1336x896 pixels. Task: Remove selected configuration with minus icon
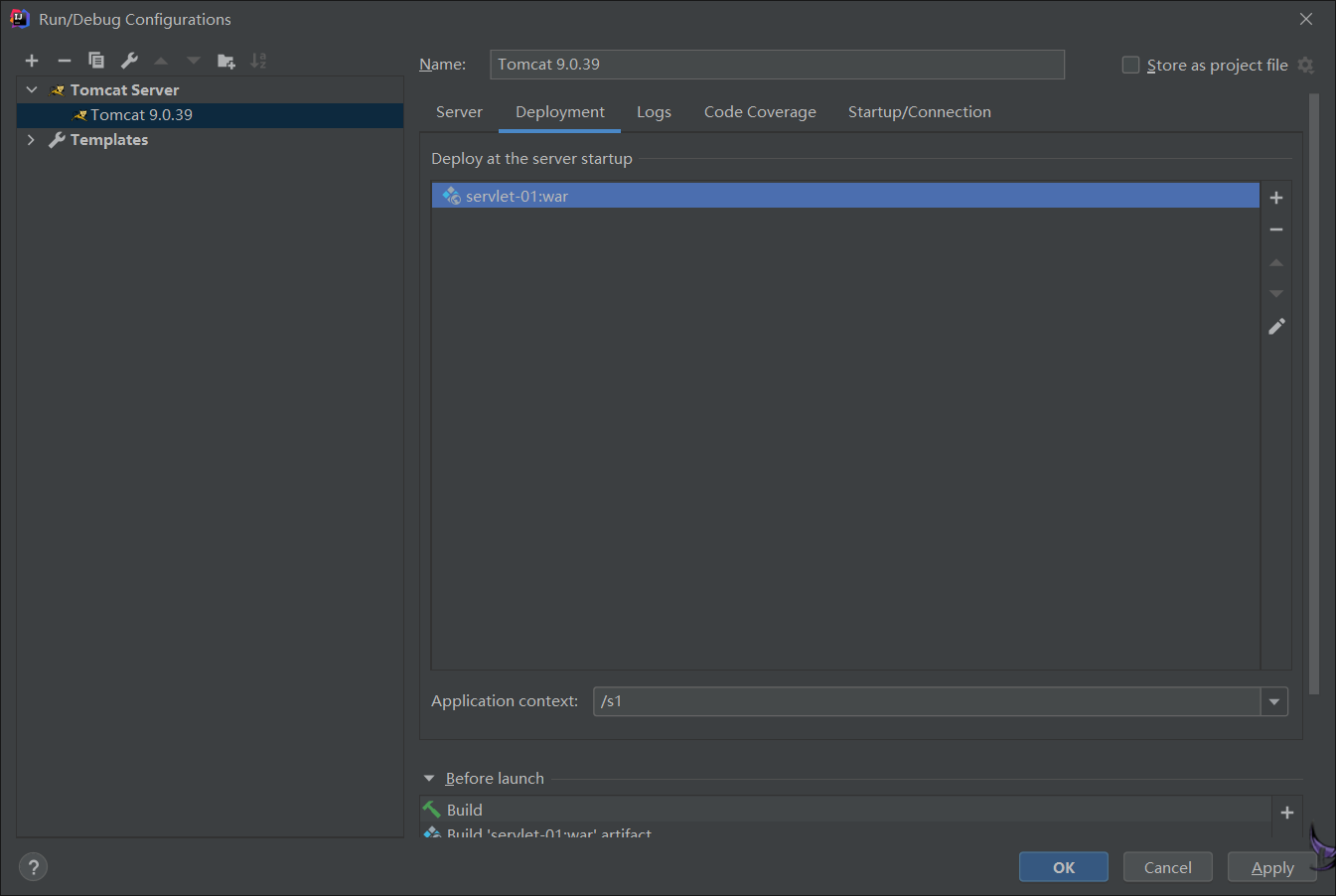tap(65, 61)
